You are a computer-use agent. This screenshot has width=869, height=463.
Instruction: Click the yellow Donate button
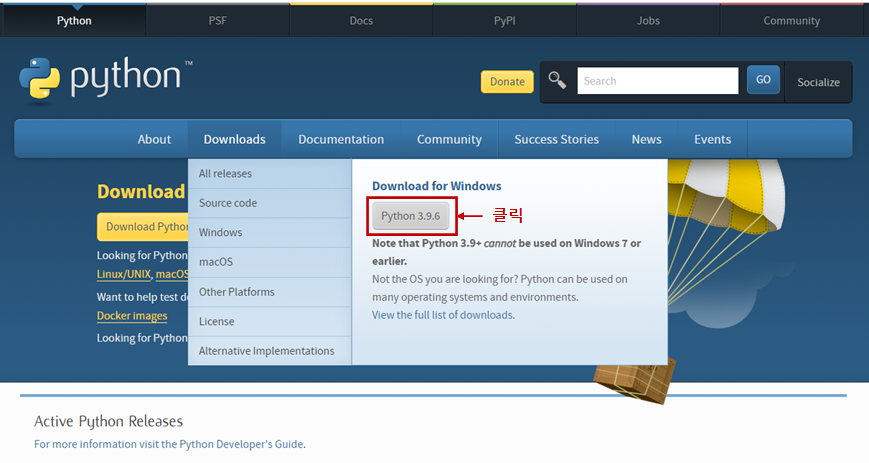pos(507,82)
